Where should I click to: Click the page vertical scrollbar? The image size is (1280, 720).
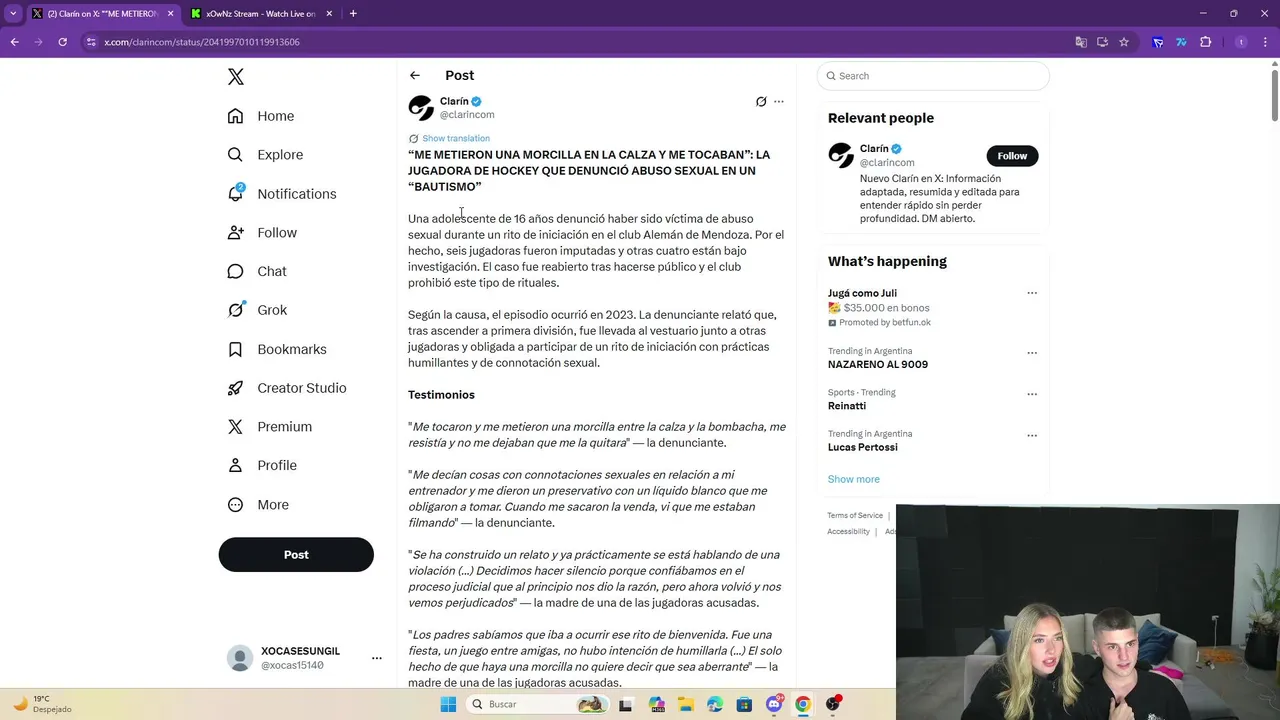coord(1274,95)
